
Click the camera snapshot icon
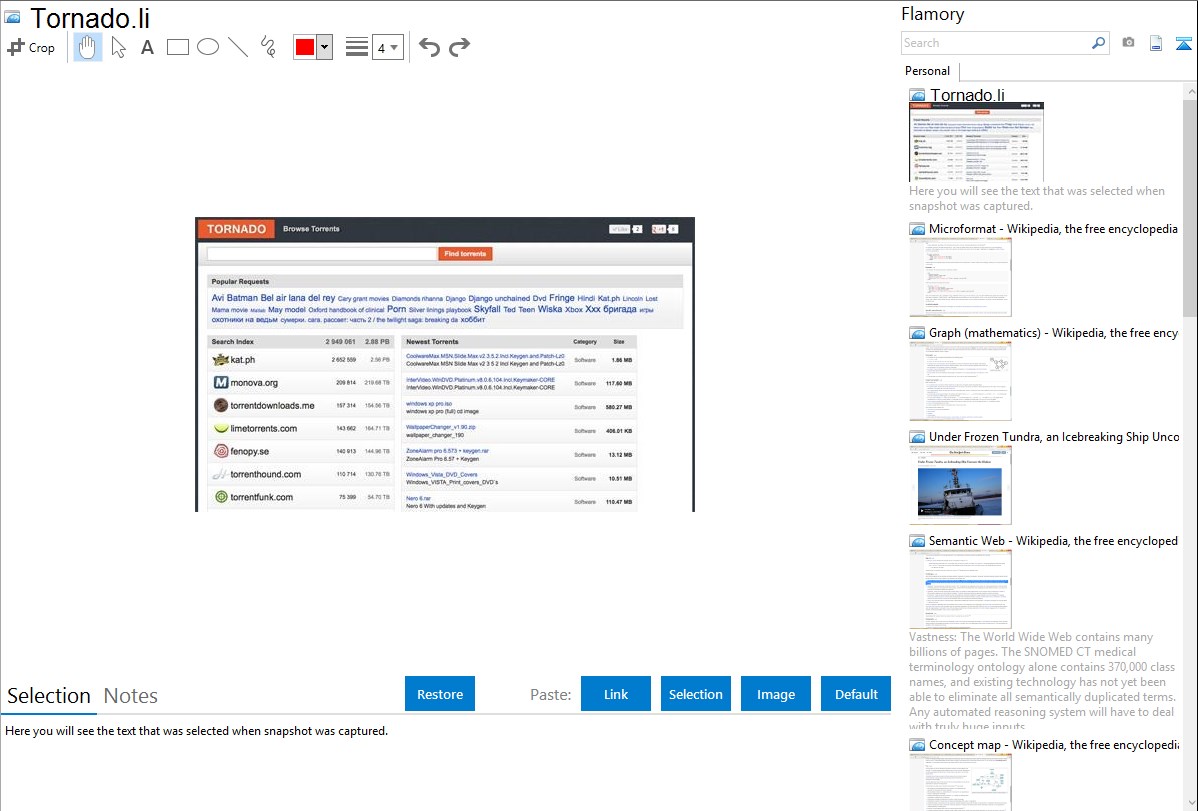pos(1128,43)
